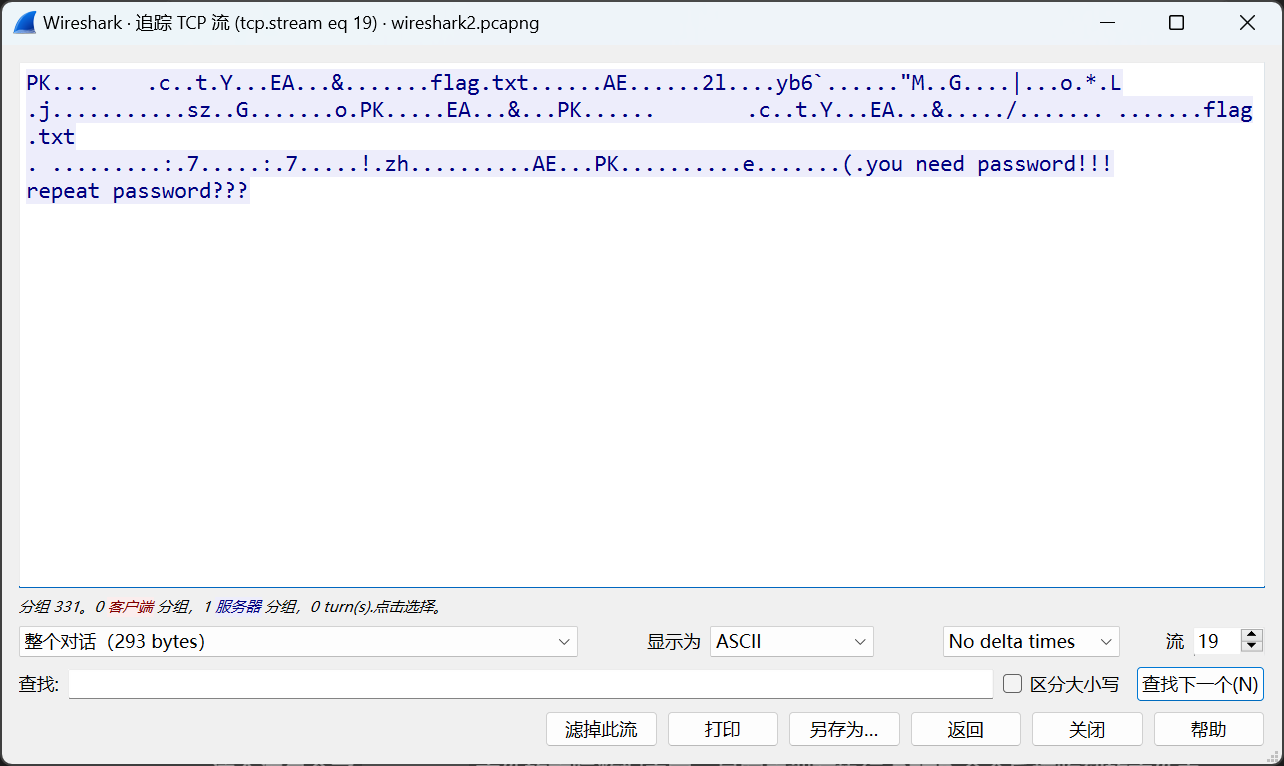Open the No delta times dropdown

1031,641
